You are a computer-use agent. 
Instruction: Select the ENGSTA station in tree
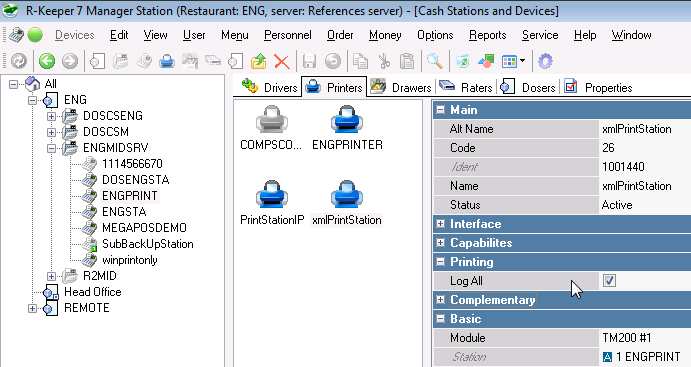pos(124,212)
